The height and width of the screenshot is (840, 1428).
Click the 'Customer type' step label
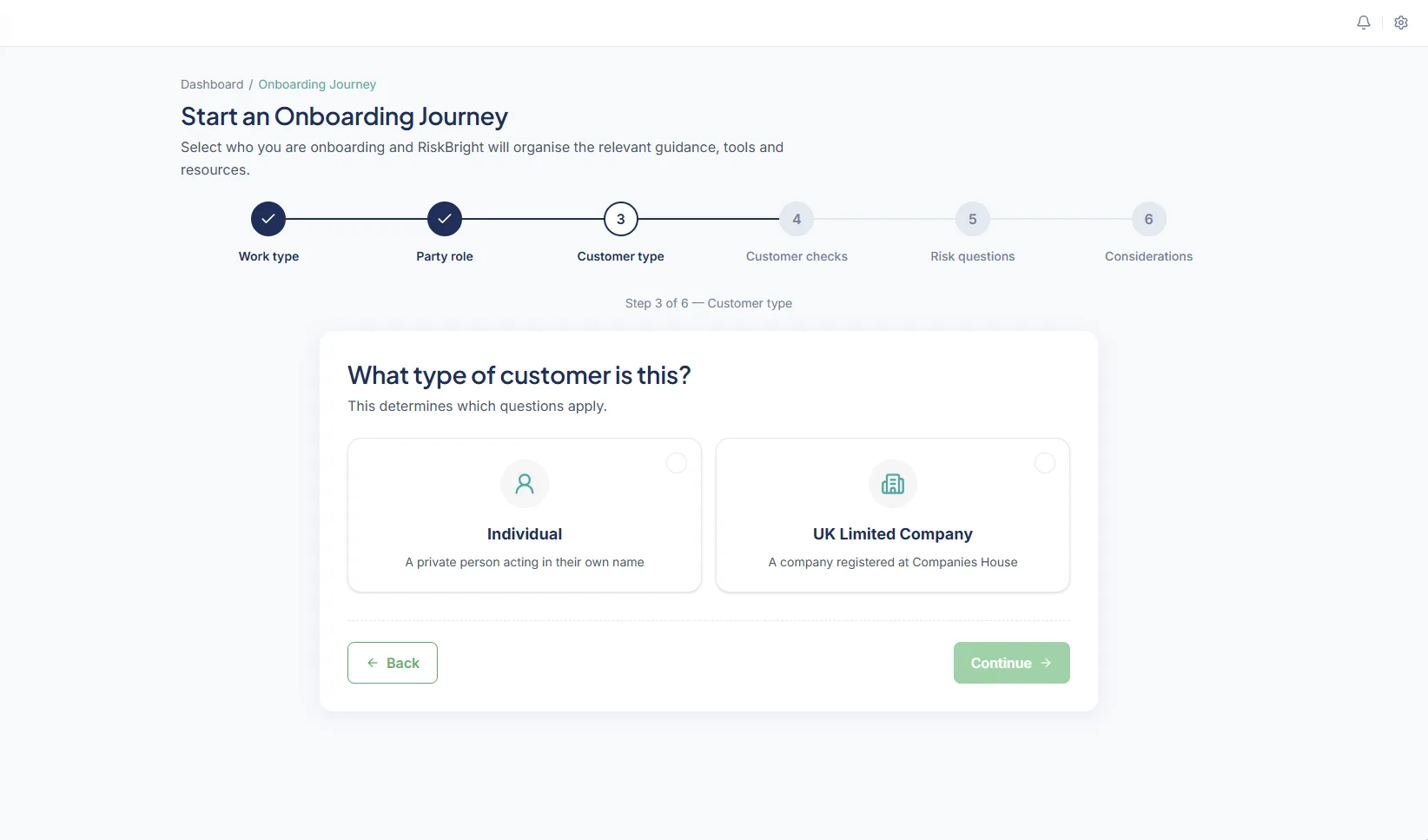pyautogui.click(x=621, y=256)
